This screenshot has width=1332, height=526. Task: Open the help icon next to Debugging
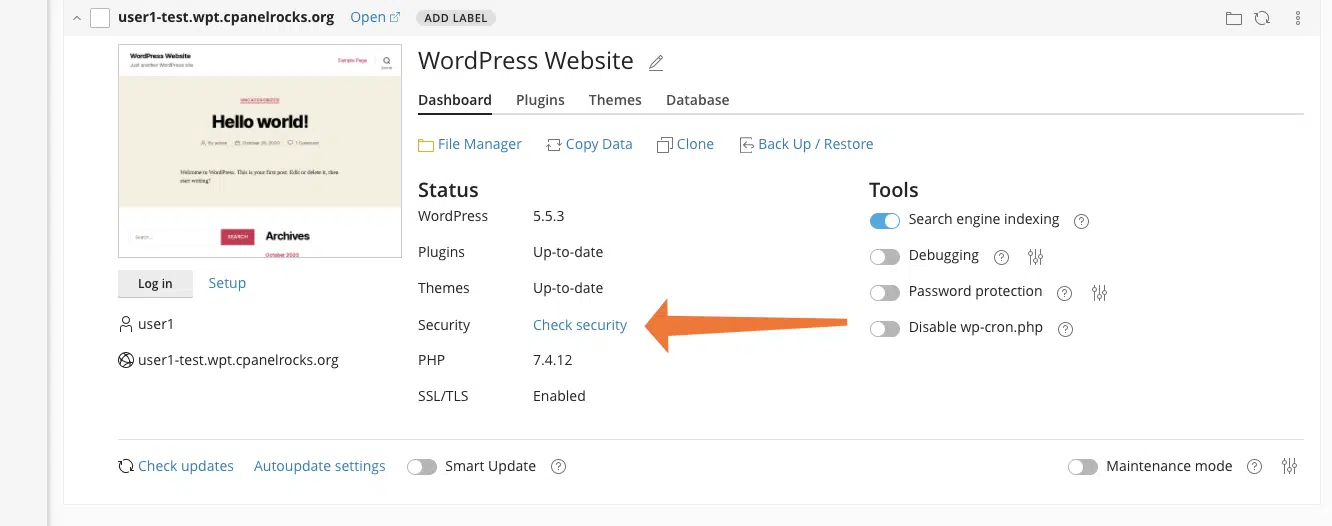1001,257
